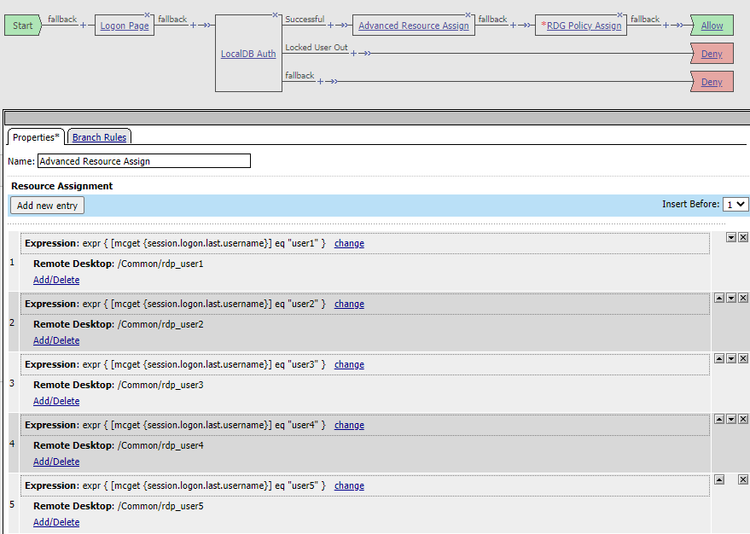
Task: Switch to the Properties tab
Action: (x=36, y=137)
